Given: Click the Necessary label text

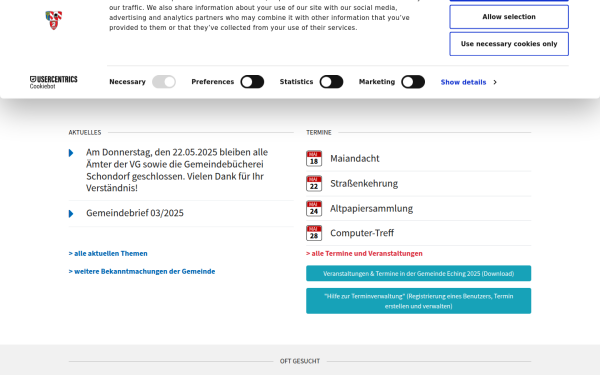Looking at the screenshot, I should click(x=127, y=82).
